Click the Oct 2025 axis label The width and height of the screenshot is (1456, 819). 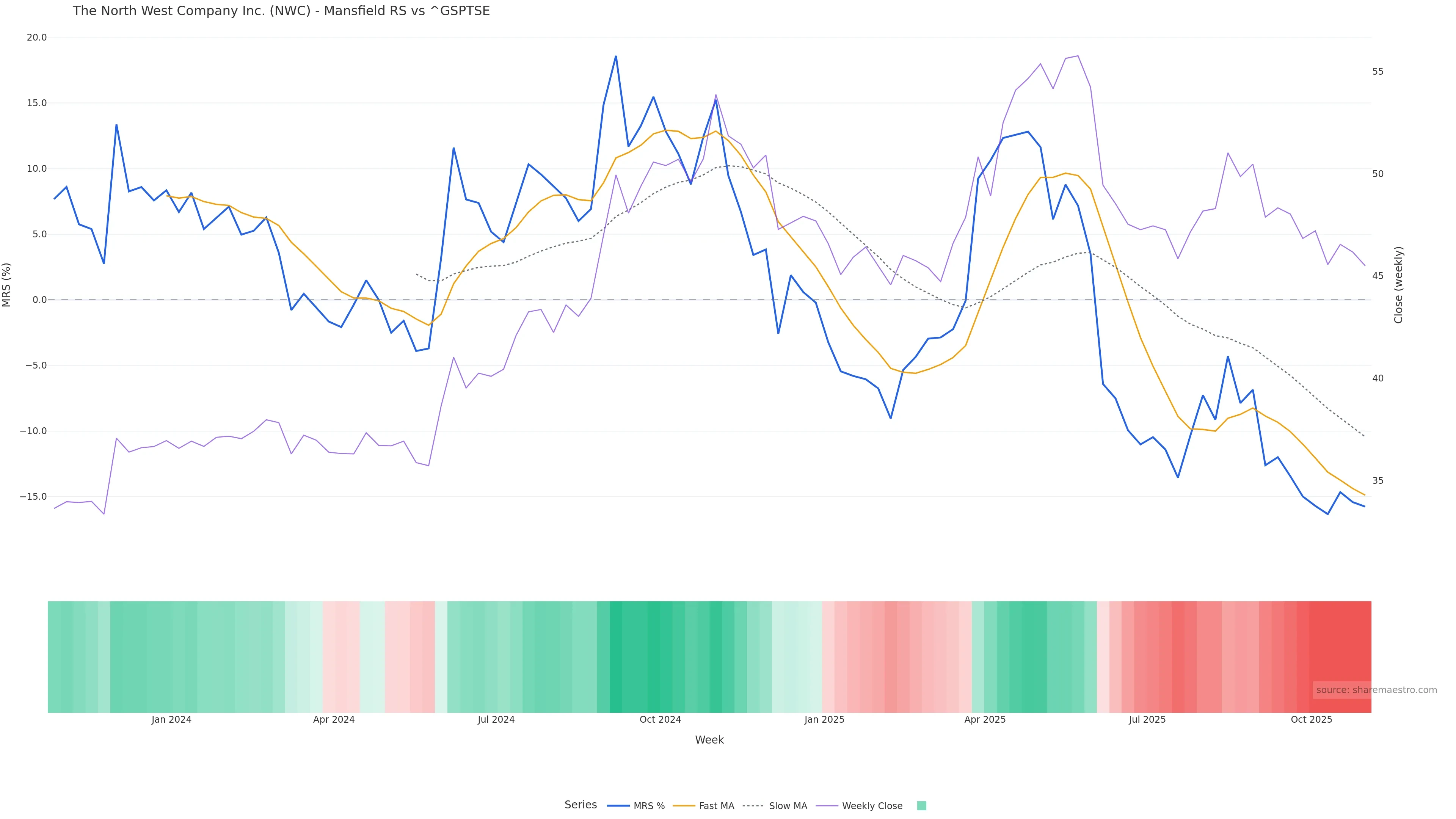click(1311, 720)
